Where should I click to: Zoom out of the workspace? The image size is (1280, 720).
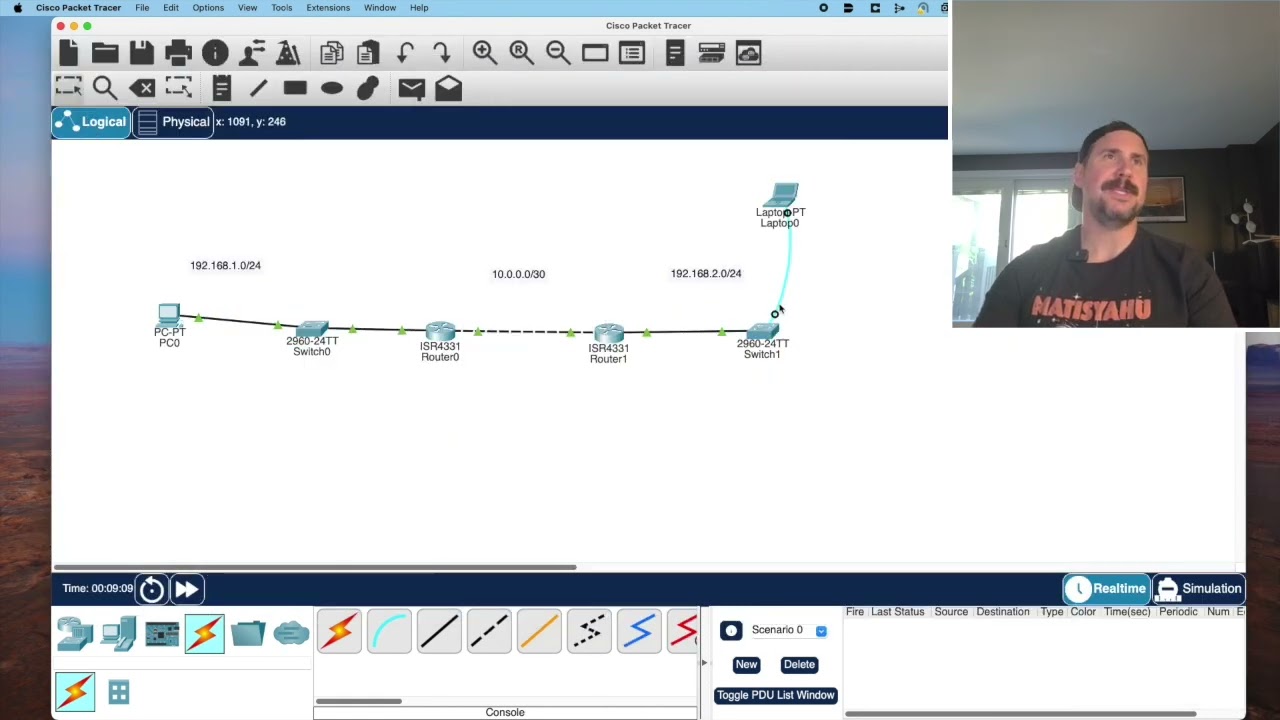pos(558,52)
